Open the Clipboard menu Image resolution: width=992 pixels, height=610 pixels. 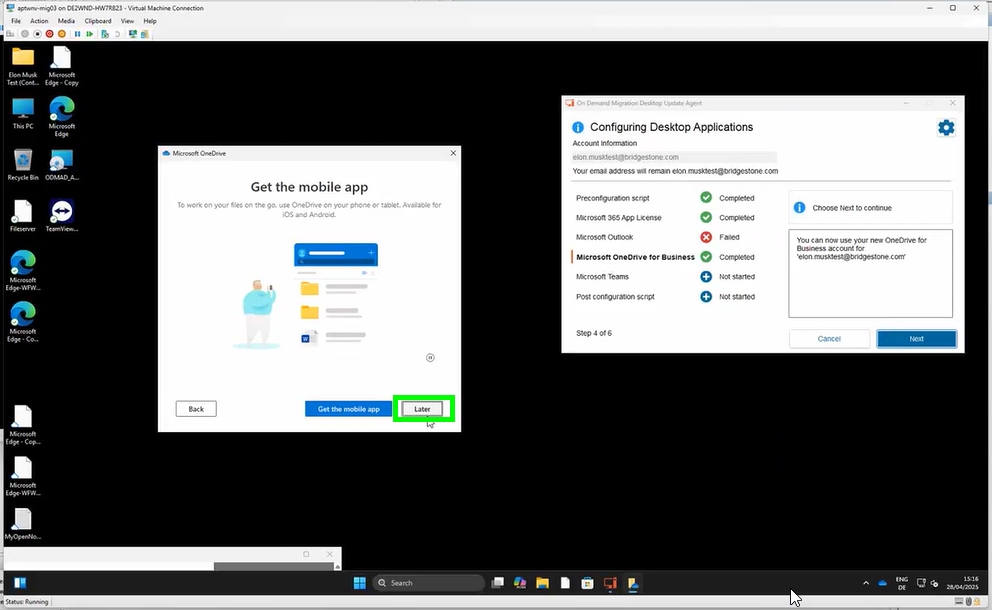98,21
